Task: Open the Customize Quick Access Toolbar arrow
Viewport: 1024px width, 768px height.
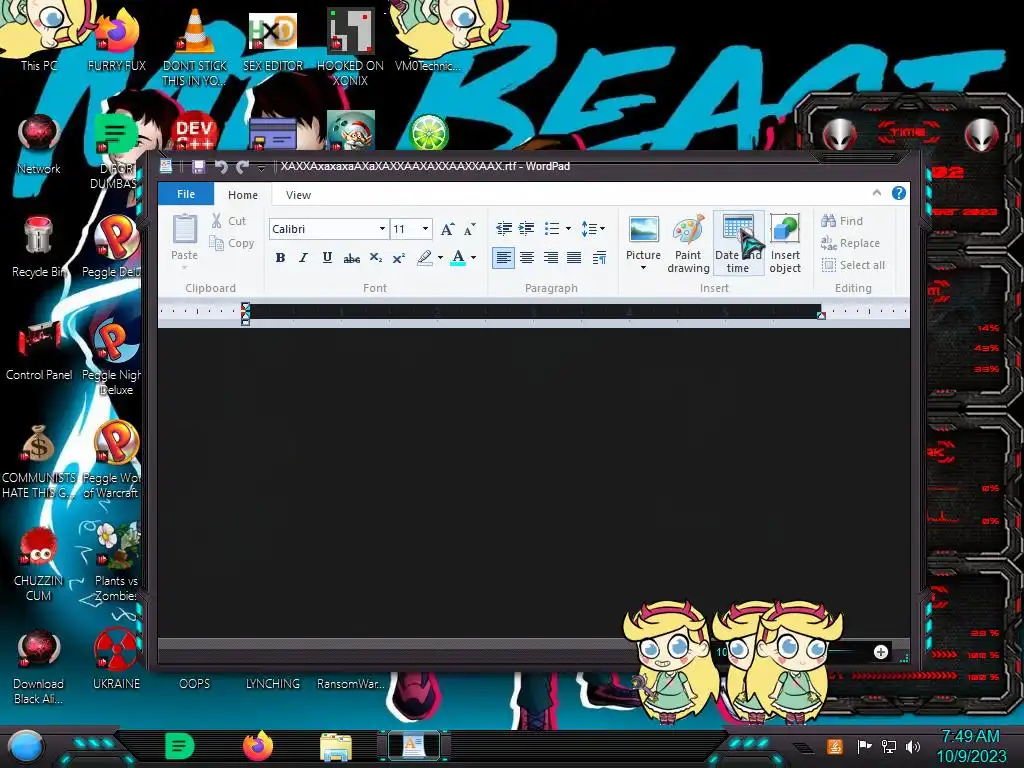Action: coord(261,168)
